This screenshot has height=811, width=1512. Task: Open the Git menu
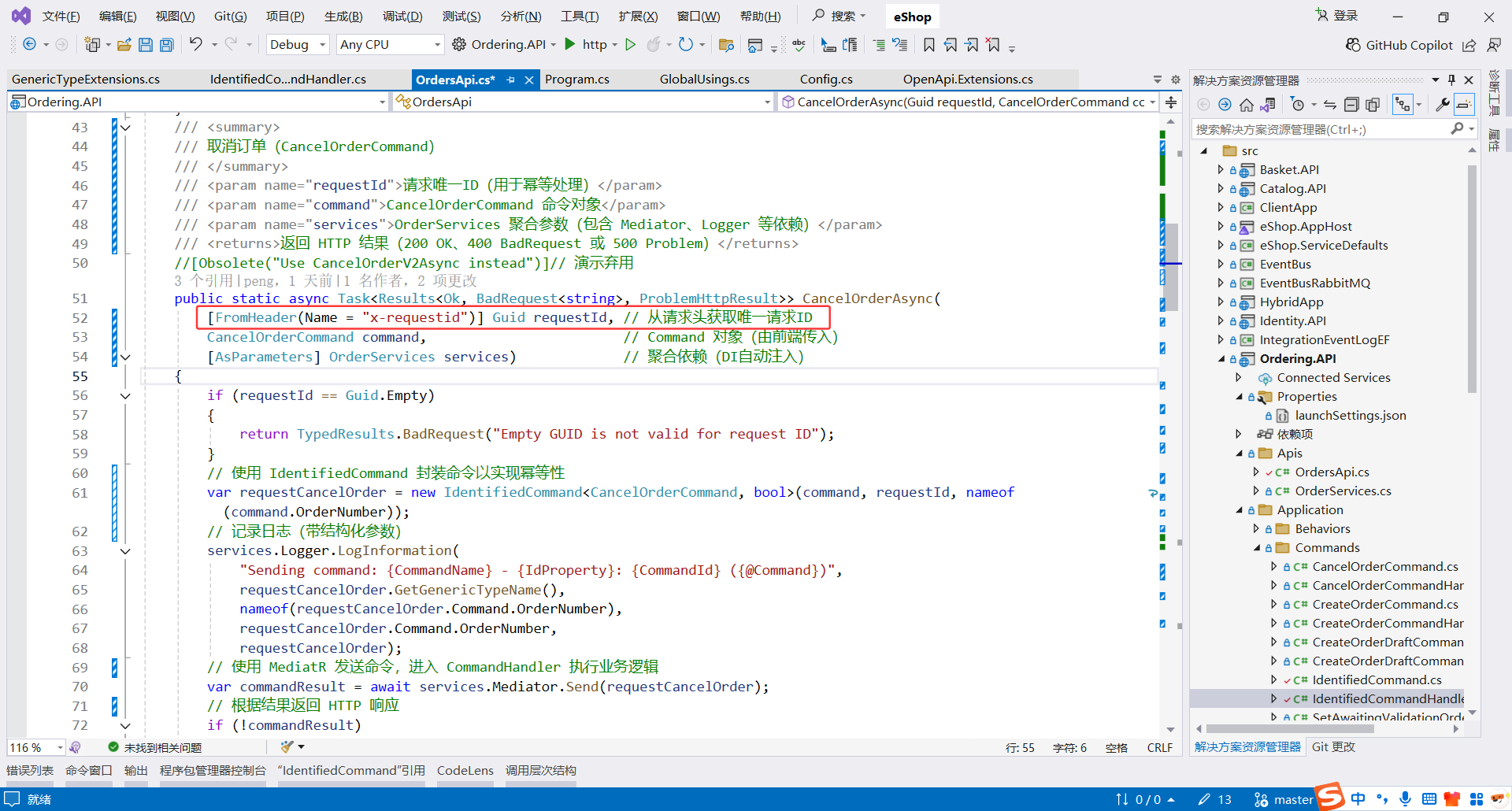[229, 16]
